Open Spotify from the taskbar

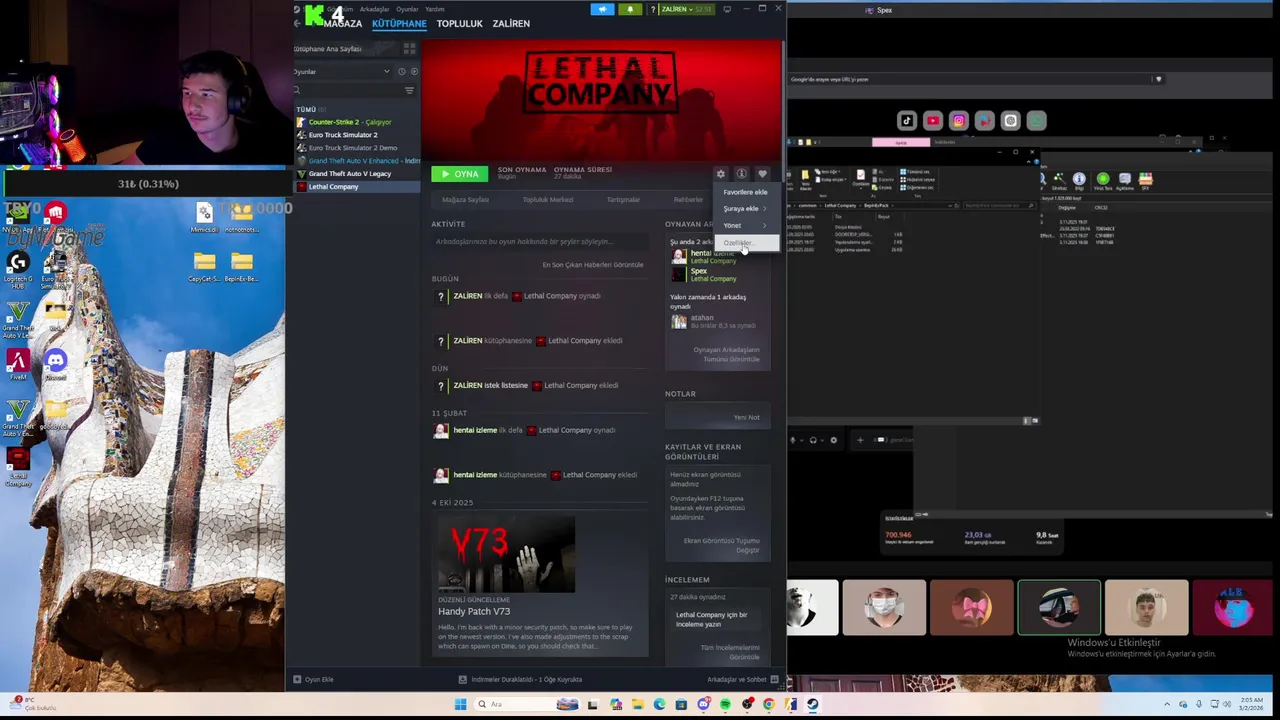725,704
